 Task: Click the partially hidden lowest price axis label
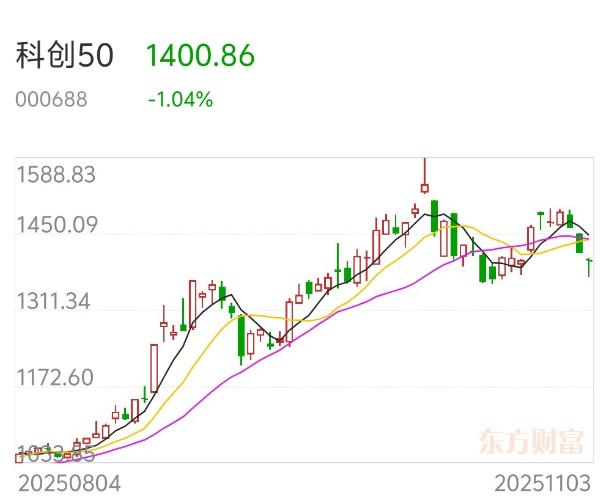click(56, 452)
